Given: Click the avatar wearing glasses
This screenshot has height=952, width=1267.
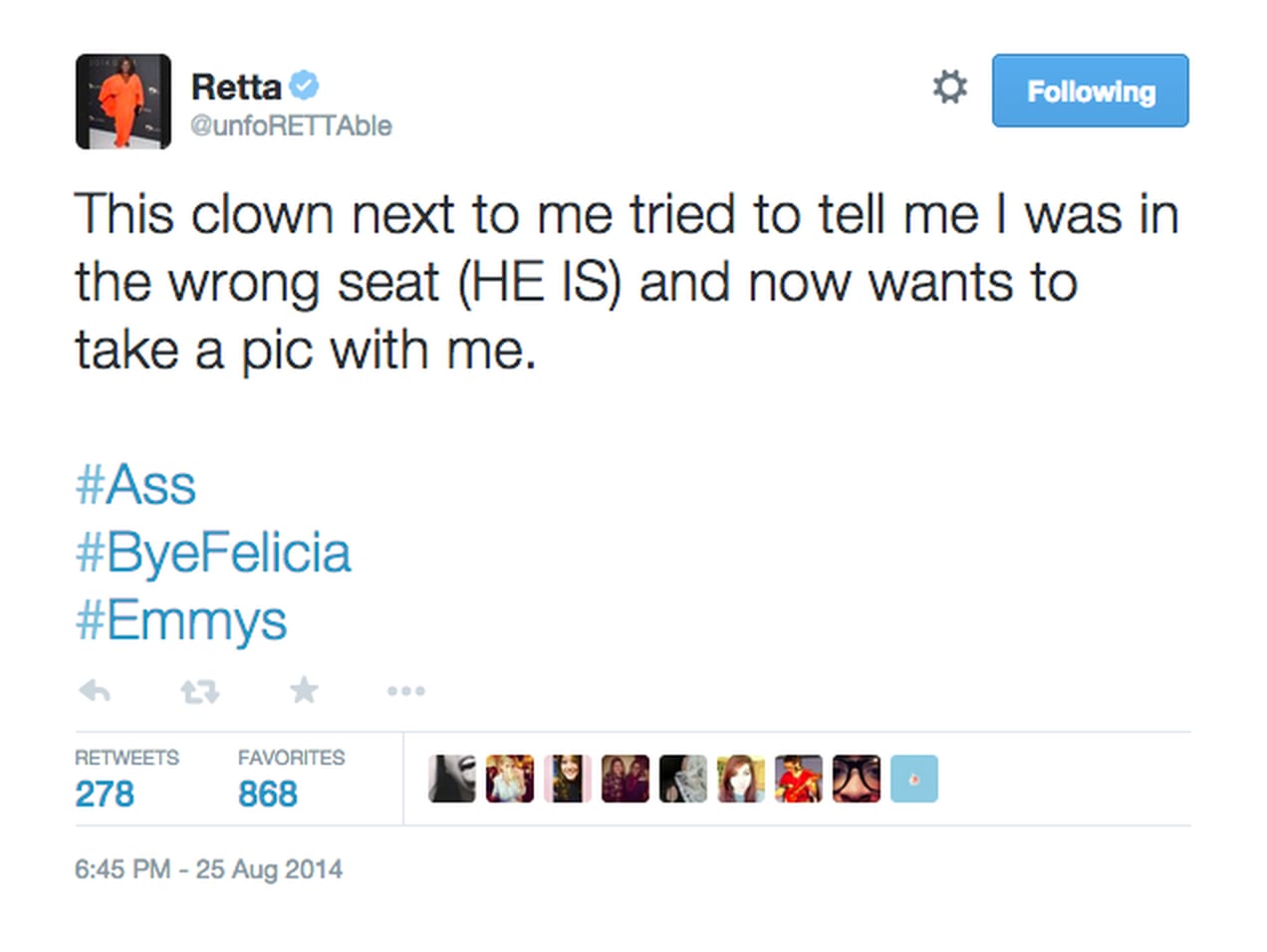Looking at the screenshot, I should (x=856, y=779).
